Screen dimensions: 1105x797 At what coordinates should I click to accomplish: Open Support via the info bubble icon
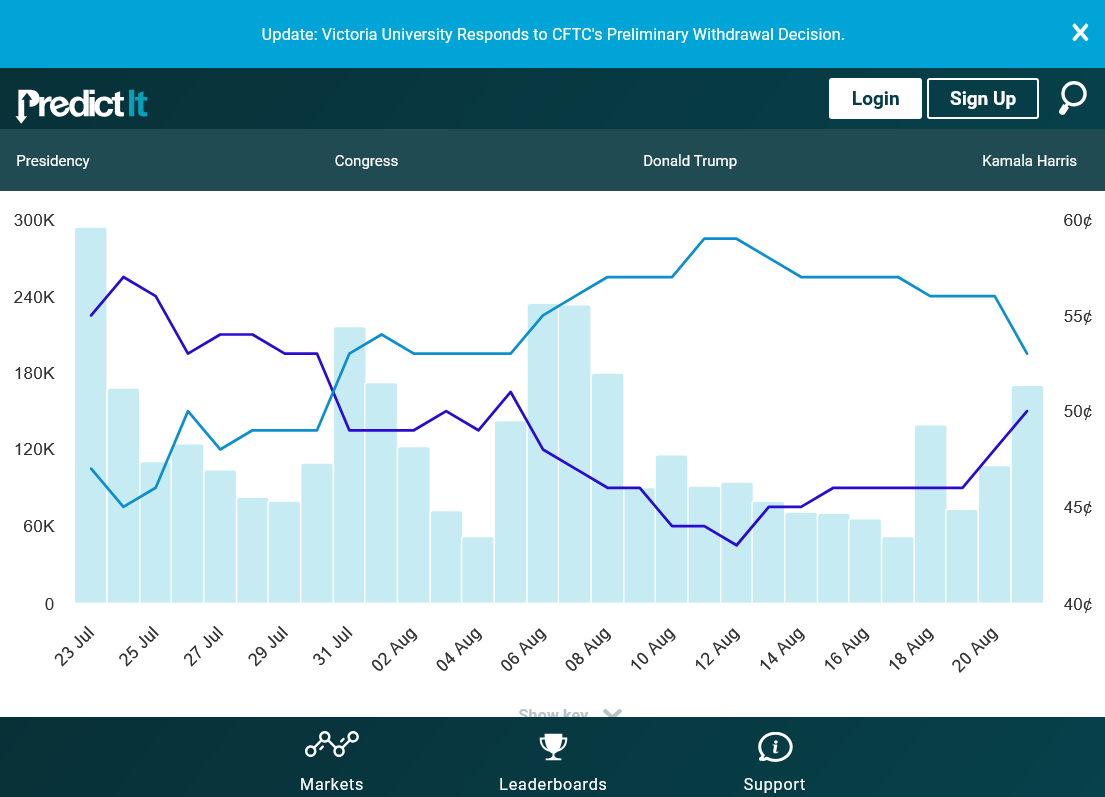[x=774, y=746]
